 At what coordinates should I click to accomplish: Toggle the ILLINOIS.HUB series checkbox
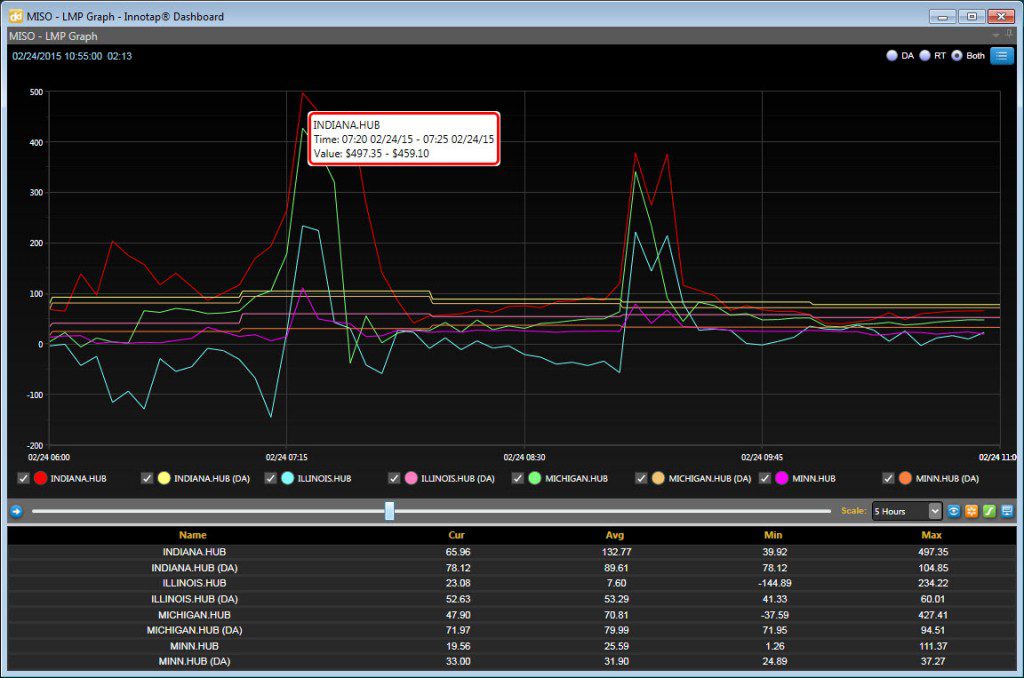tap(270, 478)
